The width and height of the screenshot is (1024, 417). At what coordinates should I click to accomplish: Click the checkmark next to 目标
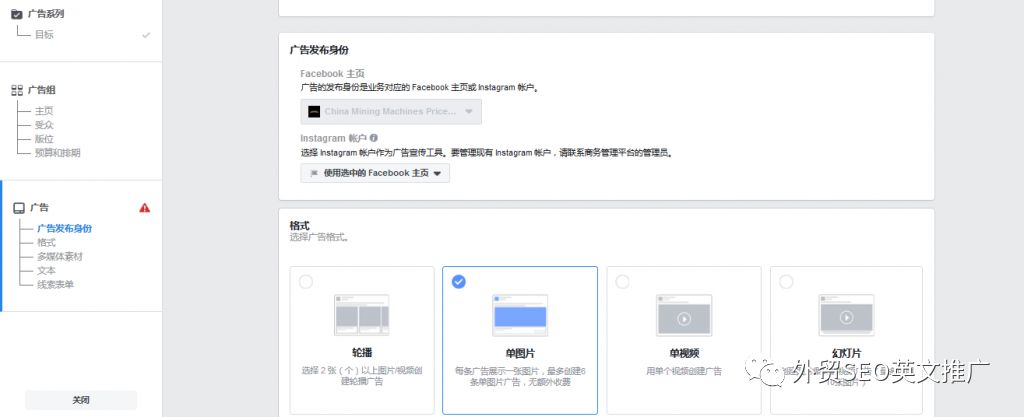(x=146, y=35)
